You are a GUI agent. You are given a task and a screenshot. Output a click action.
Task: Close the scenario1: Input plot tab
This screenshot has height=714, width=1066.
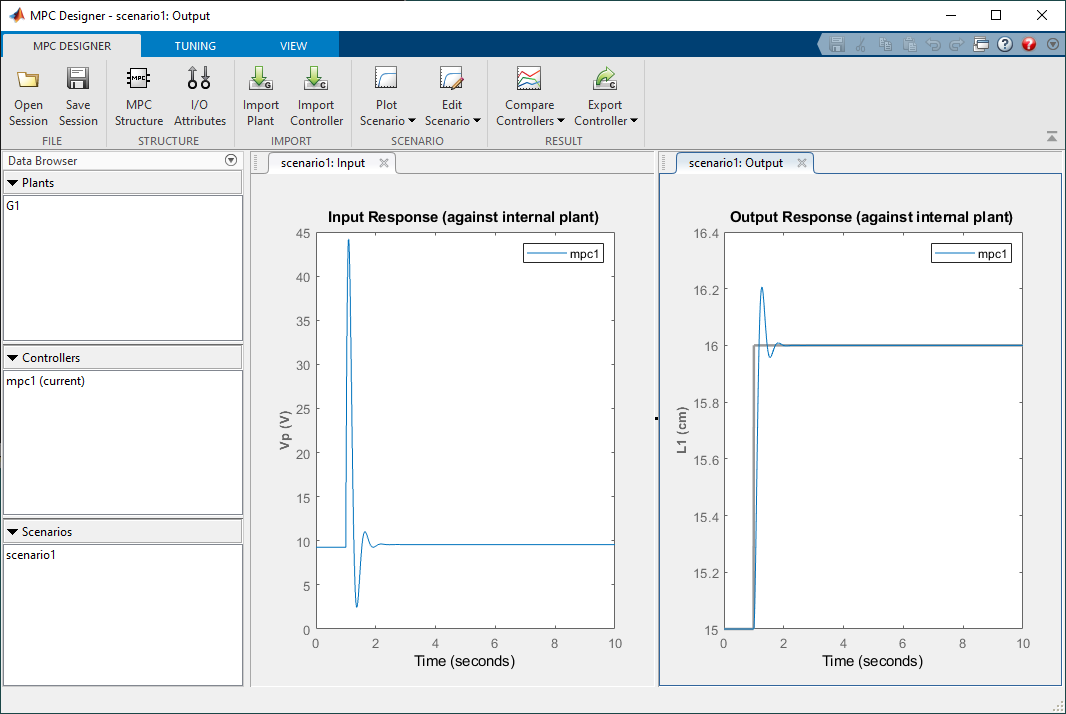click(x=383, y=163)
